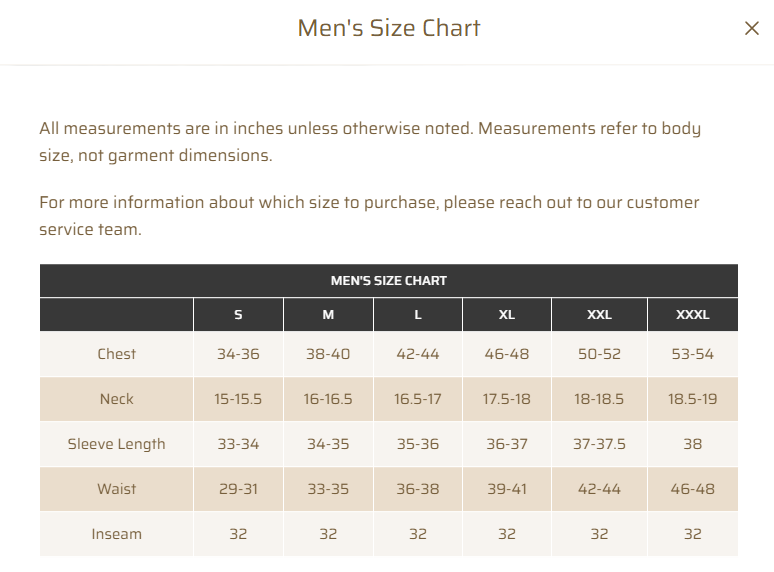
Task: Click the 37-37.5 sleeve length cell
Action: [599, 444]
